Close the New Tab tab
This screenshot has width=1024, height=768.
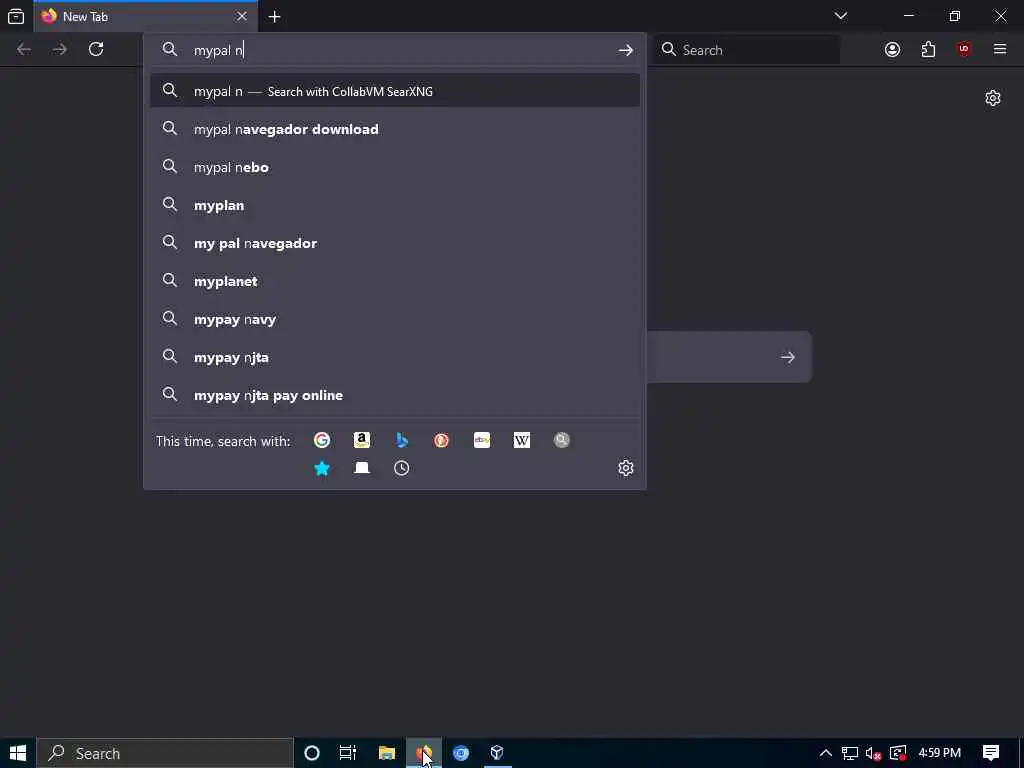242,16
